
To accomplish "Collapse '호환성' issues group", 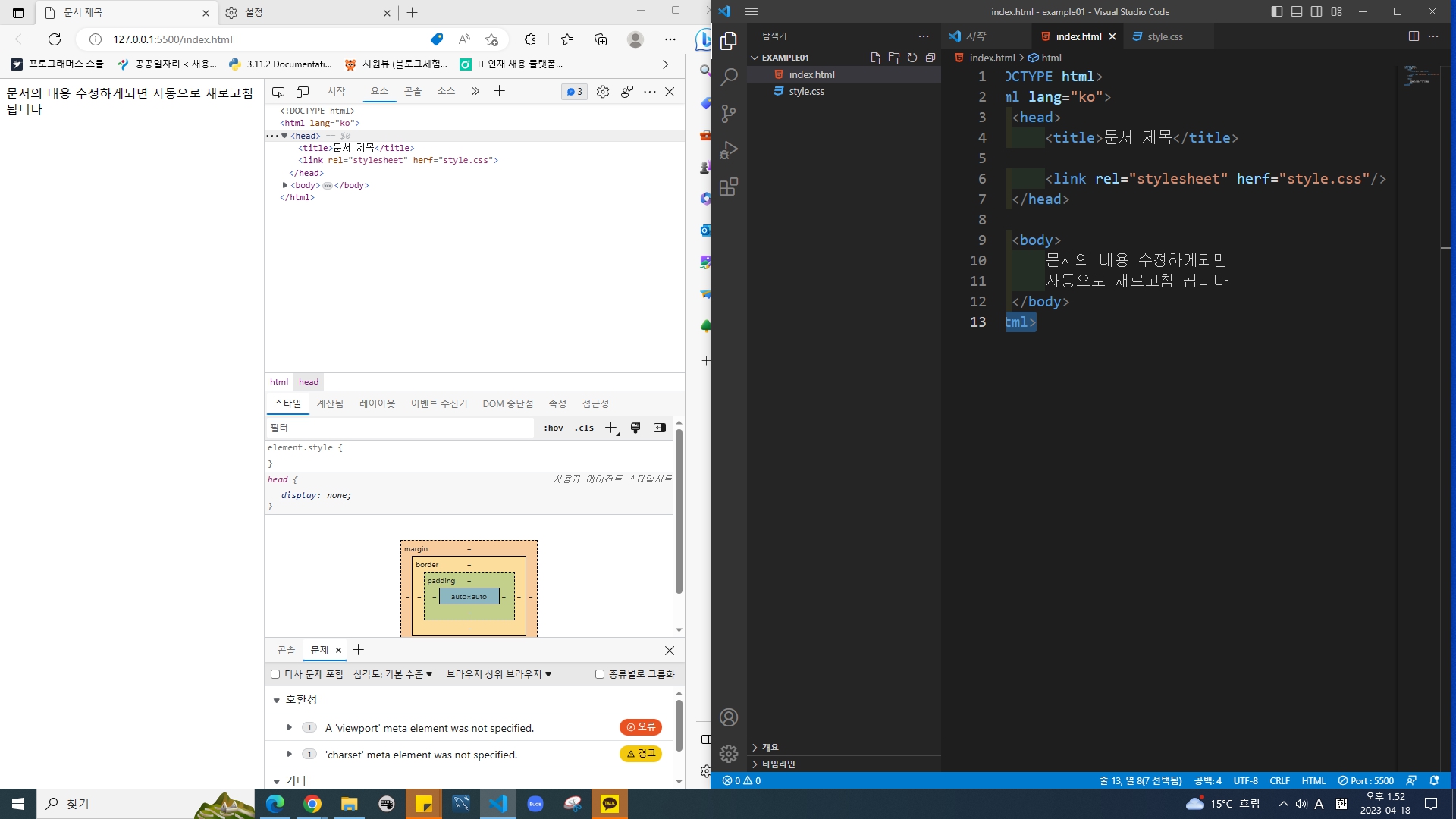I will pyautogui.click(x=276, y=700).
